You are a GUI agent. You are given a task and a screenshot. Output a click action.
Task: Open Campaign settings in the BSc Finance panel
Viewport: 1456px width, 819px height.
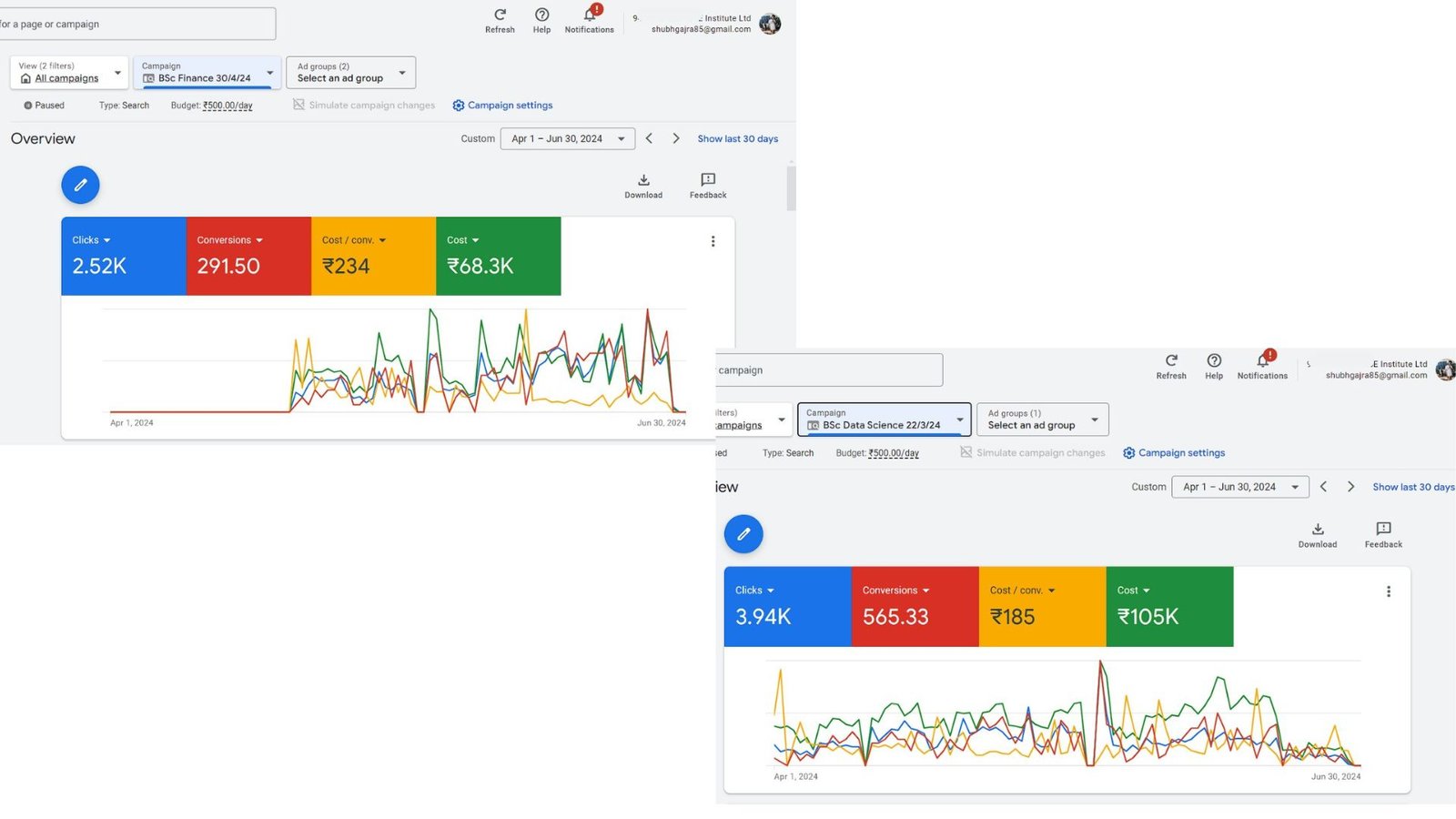click(x=502, y=106)
